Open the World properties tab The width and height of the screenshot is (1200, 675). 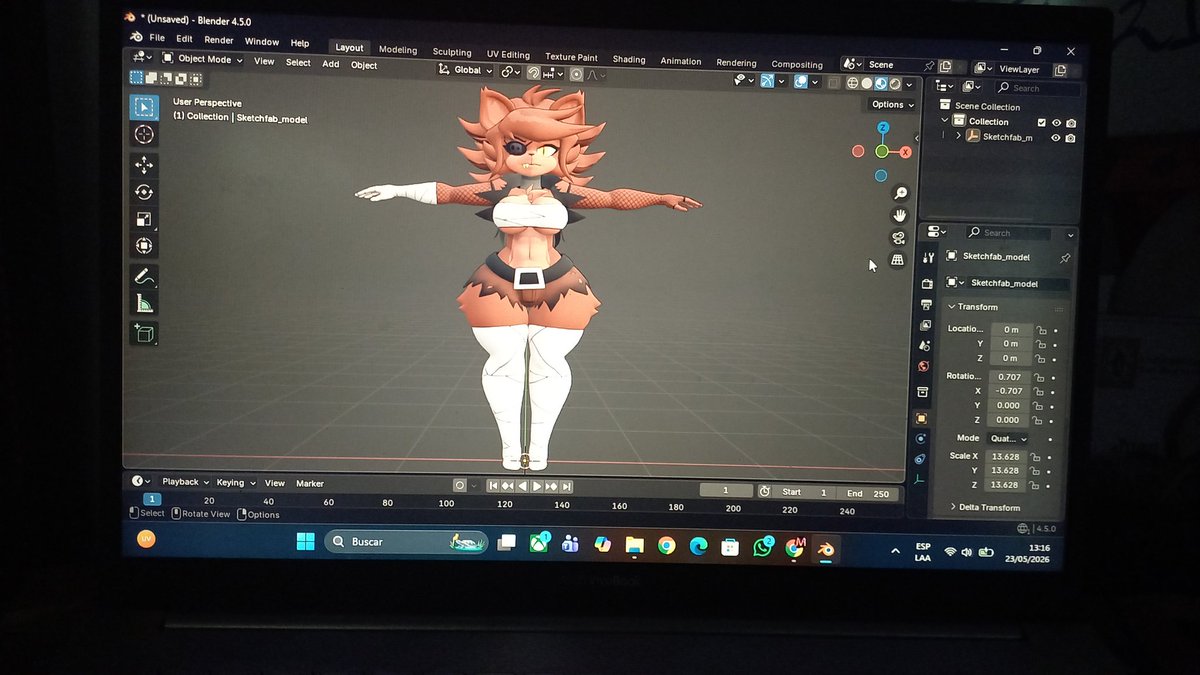923,366
